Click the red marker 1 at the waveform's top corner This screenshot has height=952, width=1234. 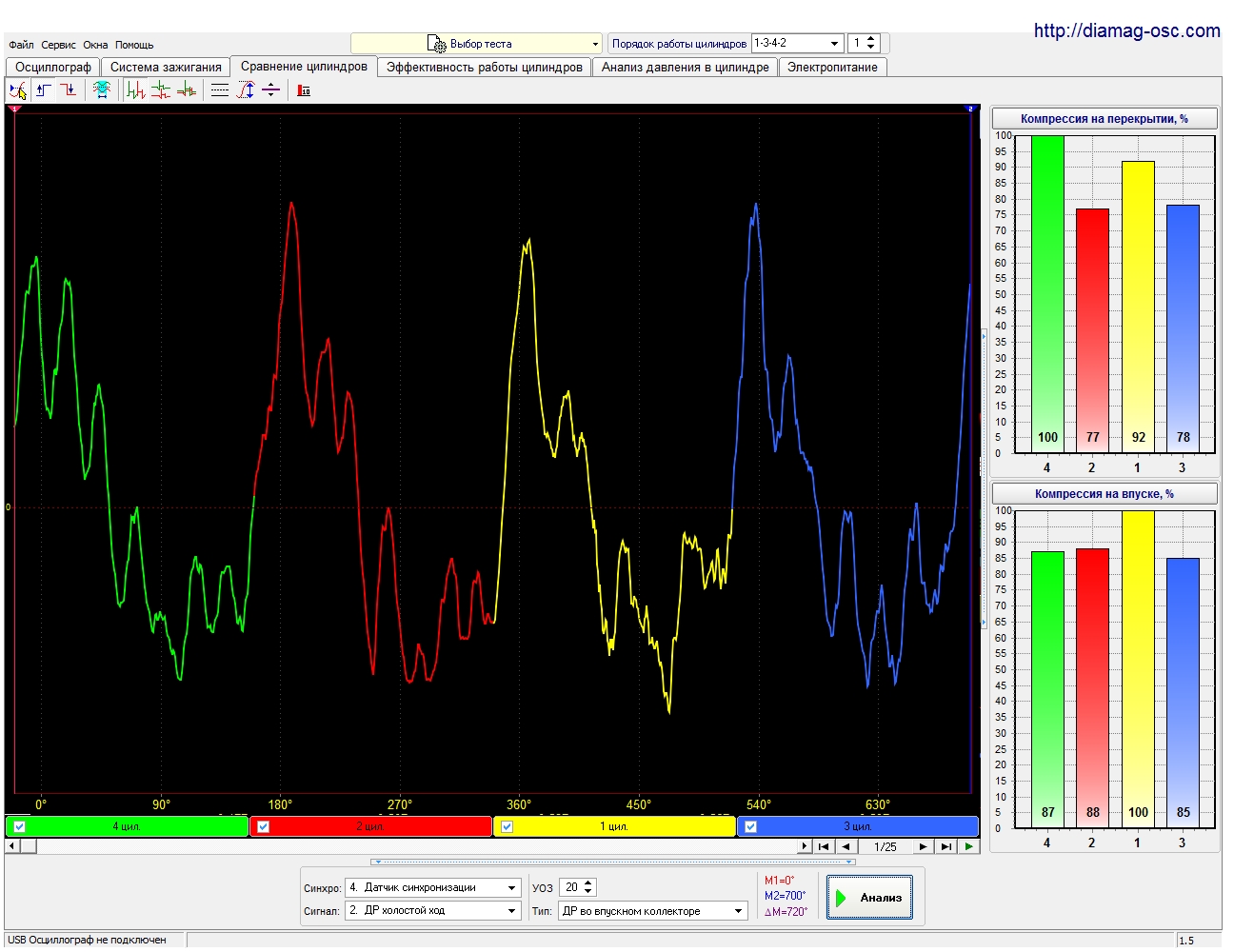(x=13, y=109)
